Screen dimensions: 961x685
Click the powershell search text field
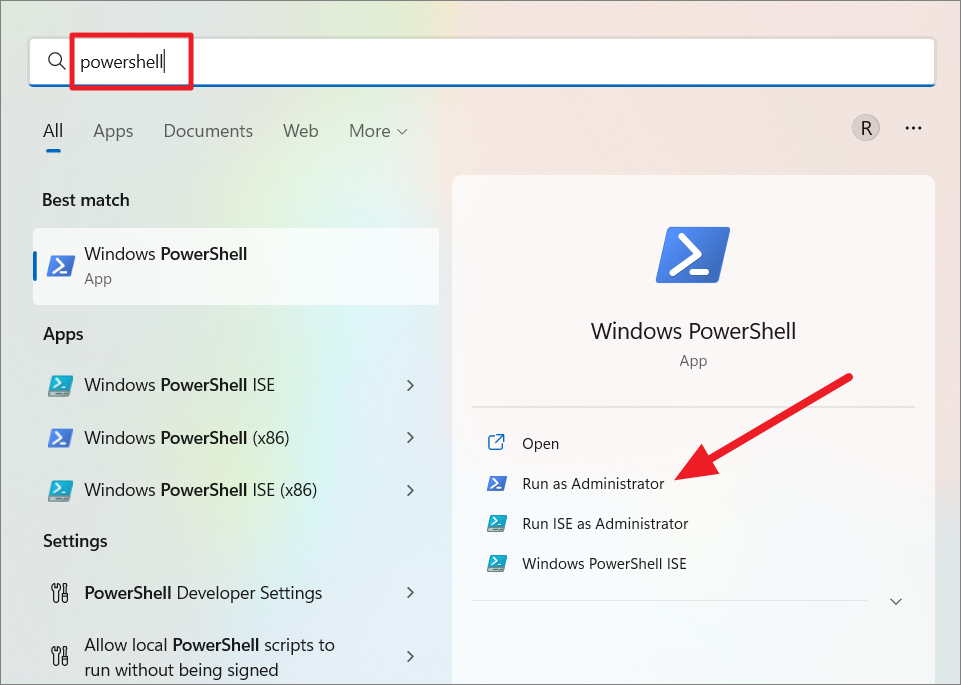482,62
